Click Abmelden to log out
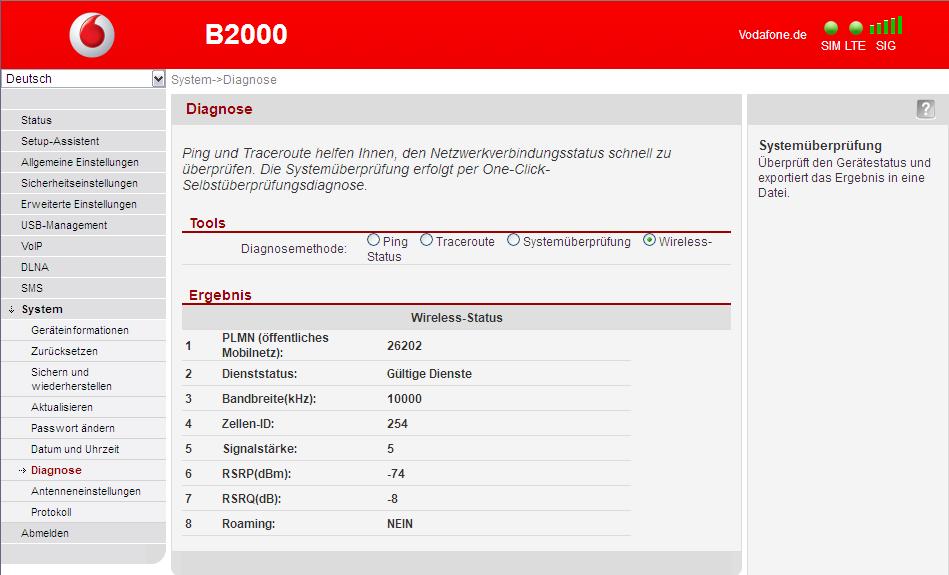 pyautogui.click(x=84, y=533)
